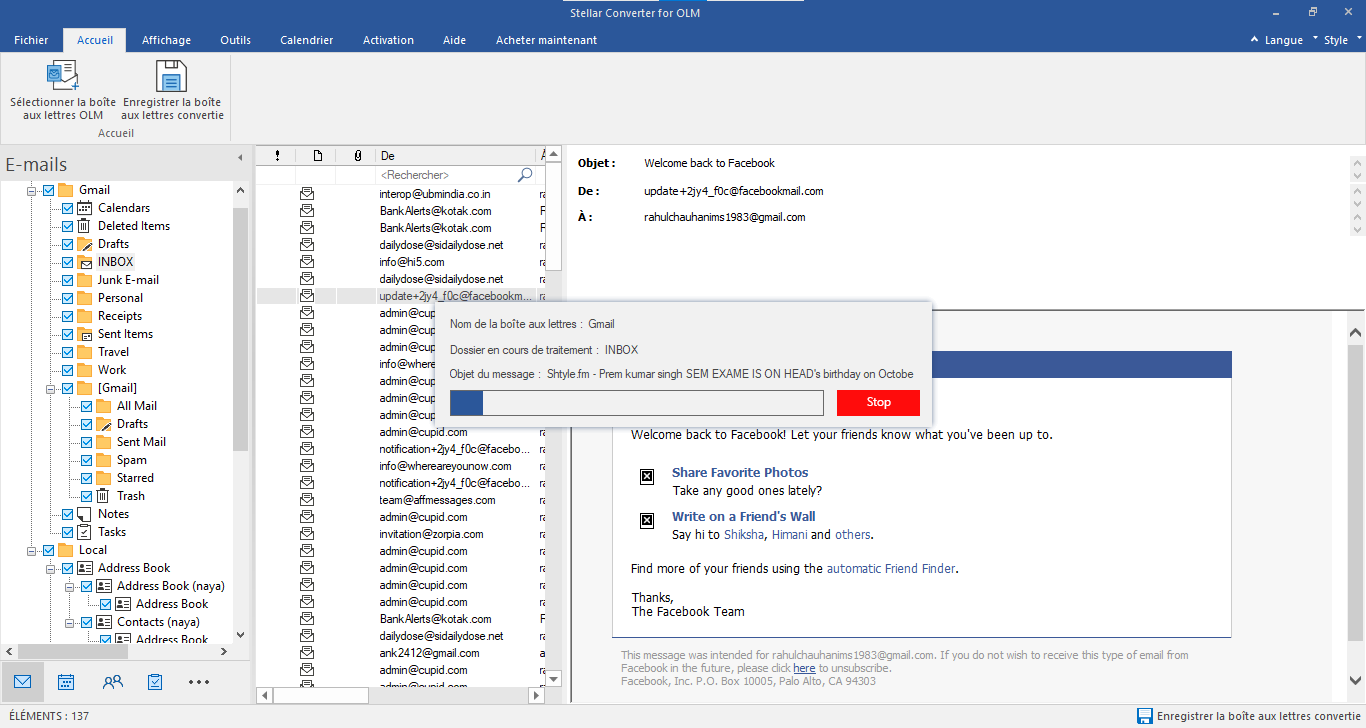Open the Calendar view icon

click(66, 681)
